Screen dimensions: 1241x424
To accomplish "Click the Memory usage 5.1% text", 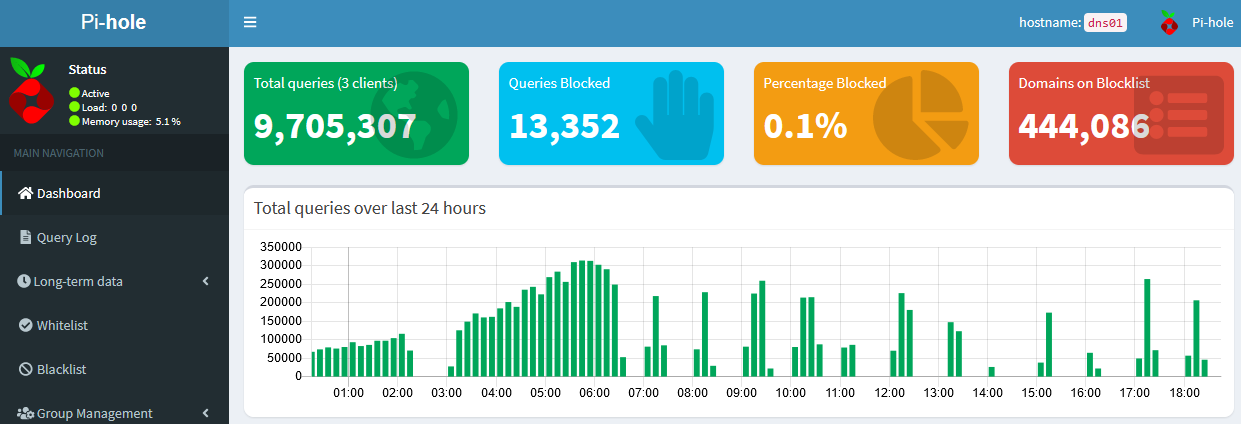I will [131, 121].
